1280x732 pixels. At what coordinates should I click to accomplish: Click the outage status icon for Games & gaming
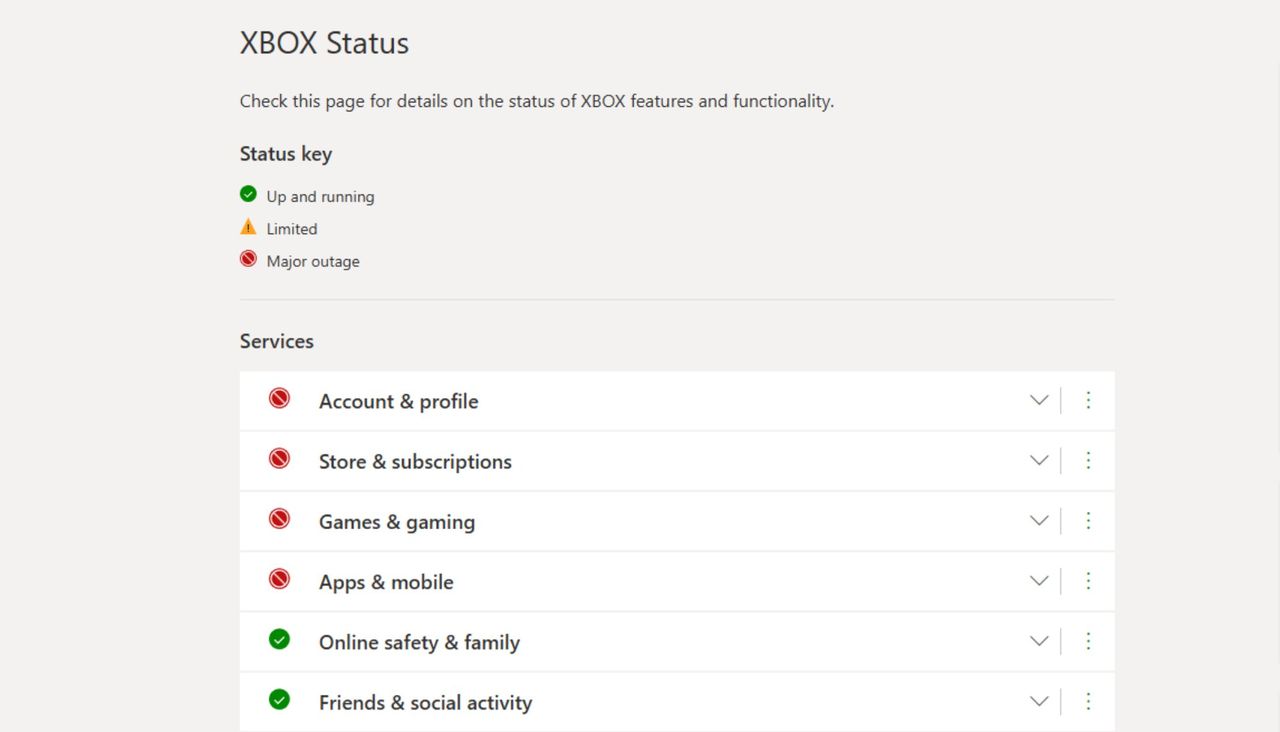279,519
